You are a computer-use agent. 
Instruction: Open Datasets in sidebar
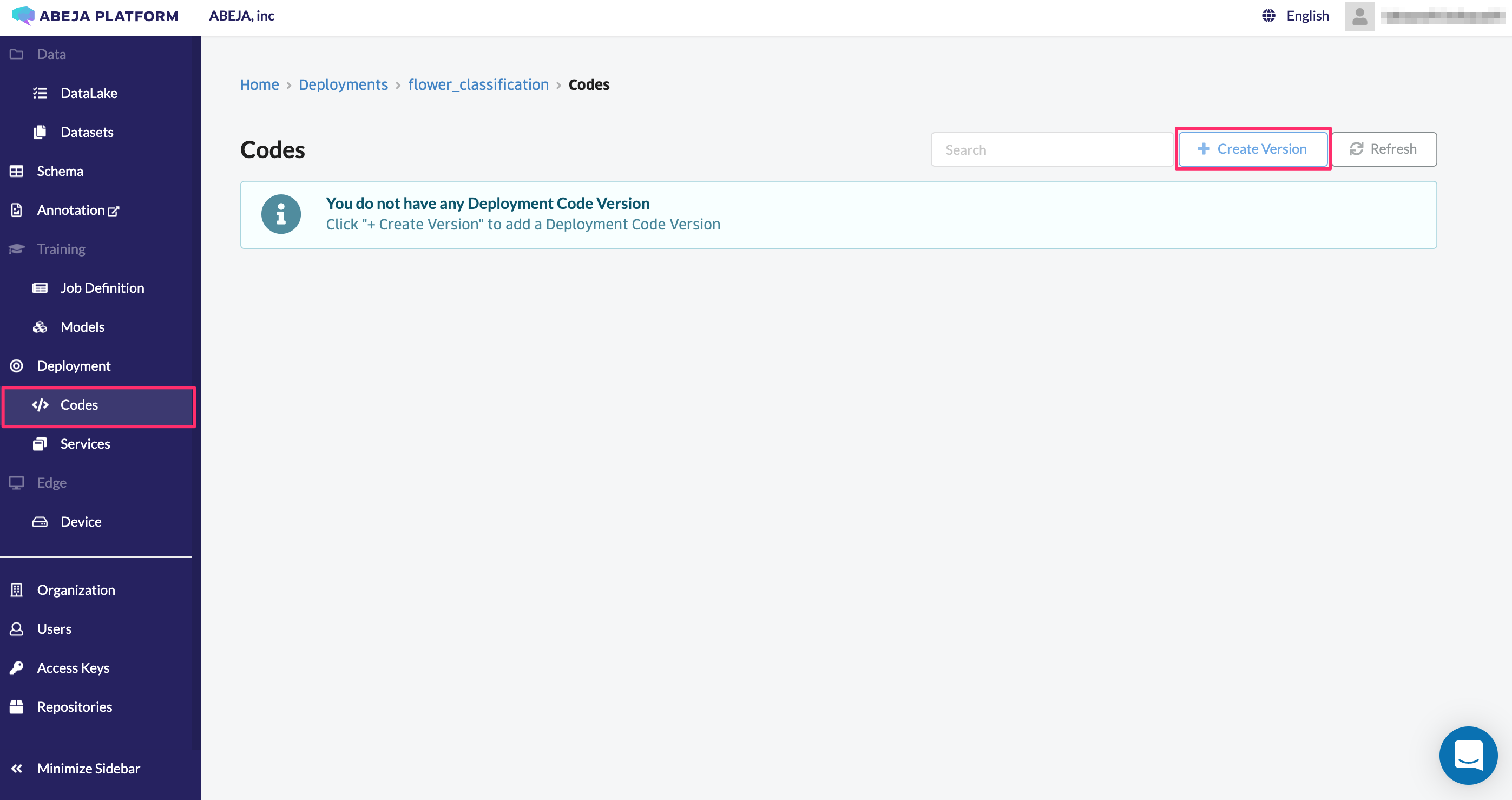pos(87,132)
